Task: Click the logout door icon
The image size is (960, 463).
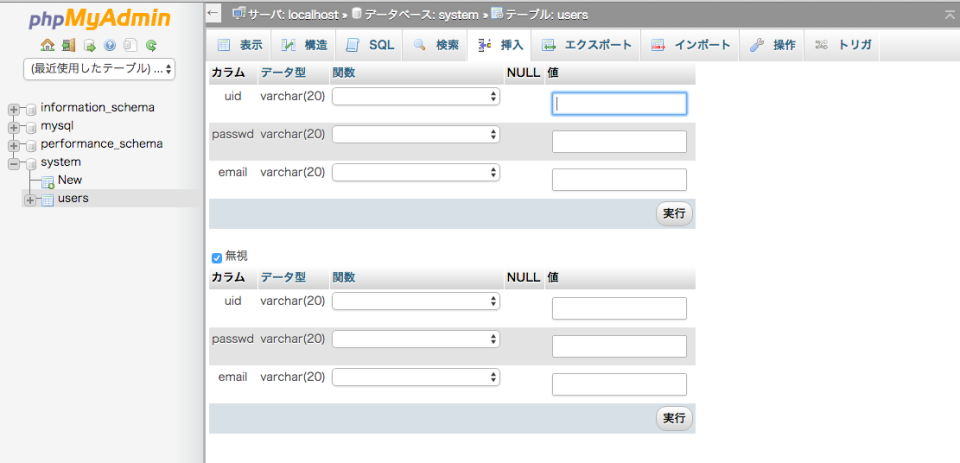Action: coord(68,45)
